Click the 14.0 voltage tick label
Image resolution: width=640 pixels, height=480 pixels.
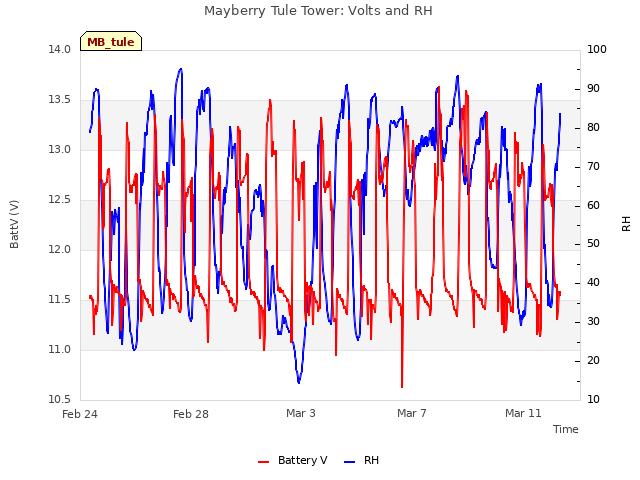(x=60, y=49)
